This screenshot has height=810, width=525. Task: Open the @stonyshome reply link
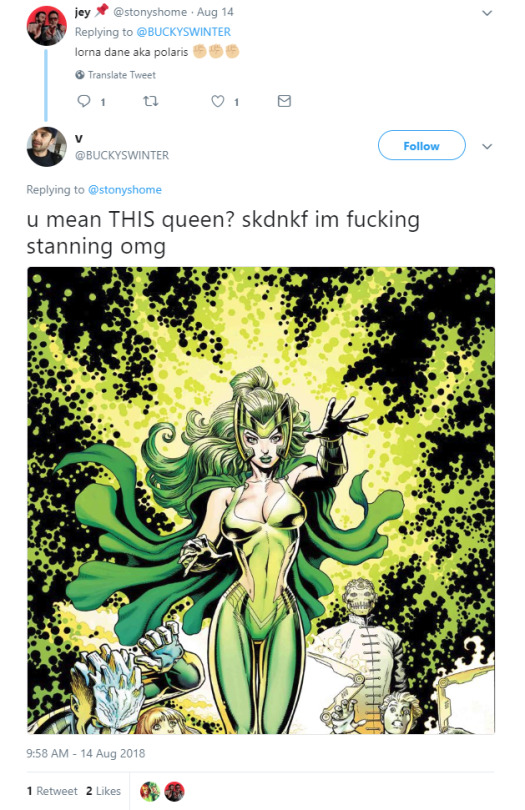pos(125,190)
